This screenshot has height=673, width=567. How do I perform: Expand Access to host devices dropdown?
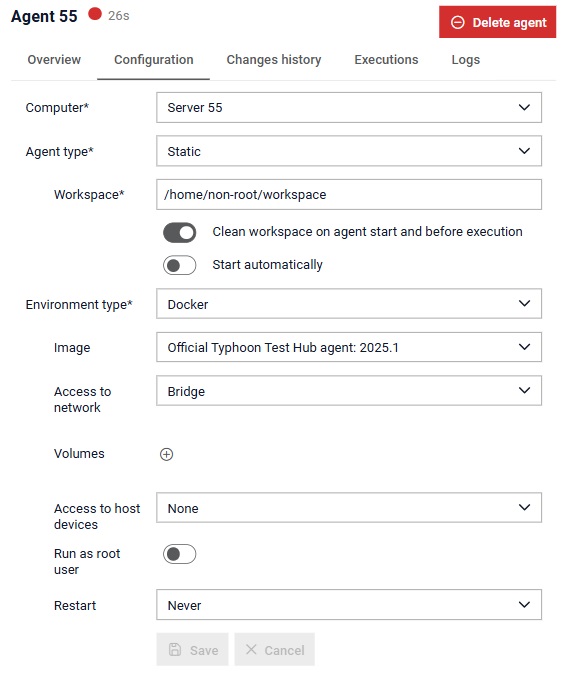coord(349,508)
